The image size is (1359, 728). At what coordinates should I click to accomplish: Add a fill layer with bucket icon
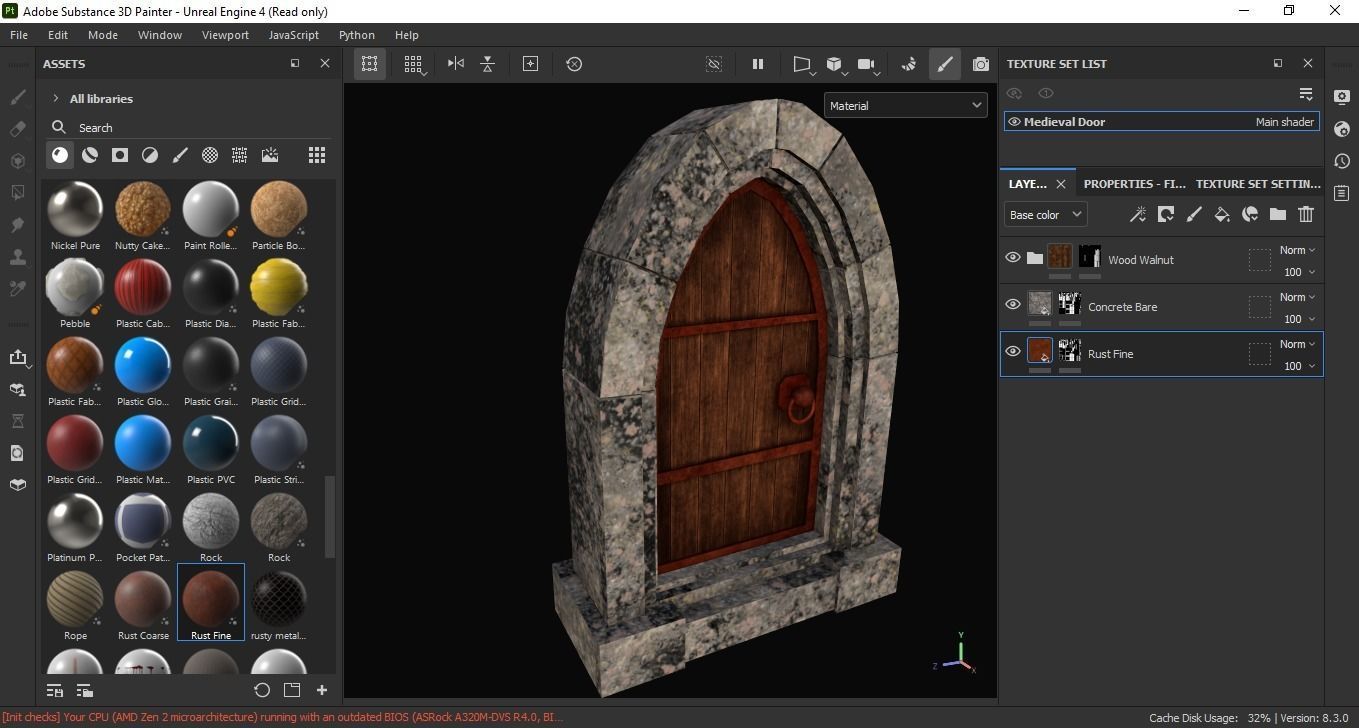coord(1221,214)
